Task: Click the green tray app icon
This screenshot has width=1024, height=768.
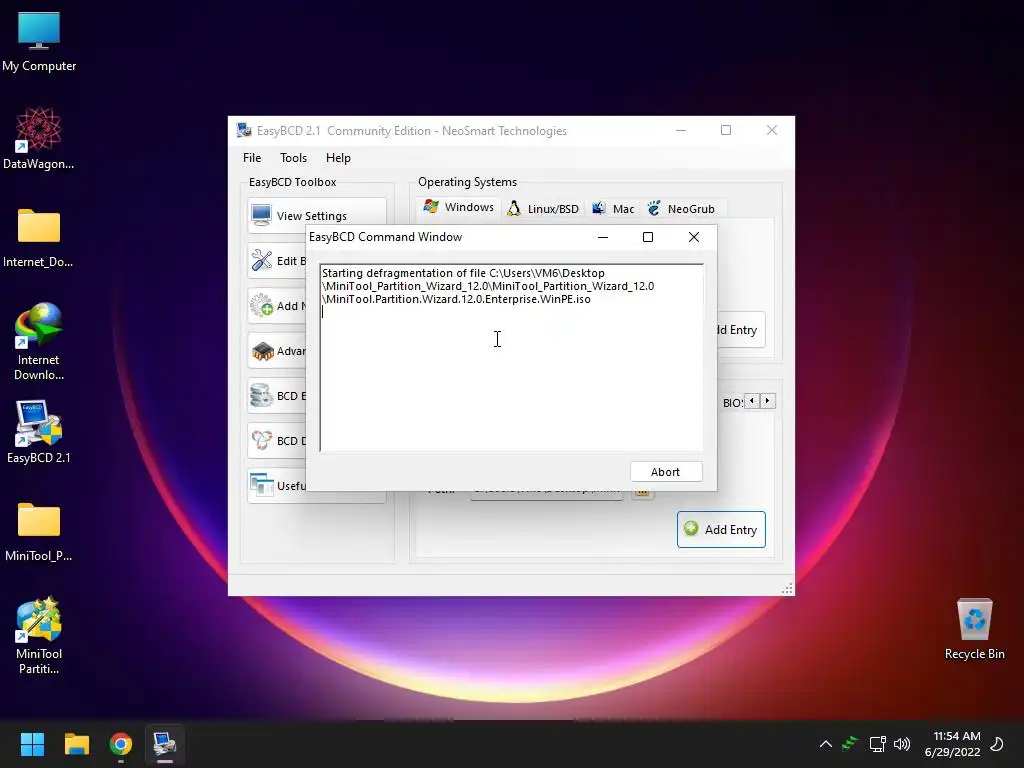Action: [850, 743]
